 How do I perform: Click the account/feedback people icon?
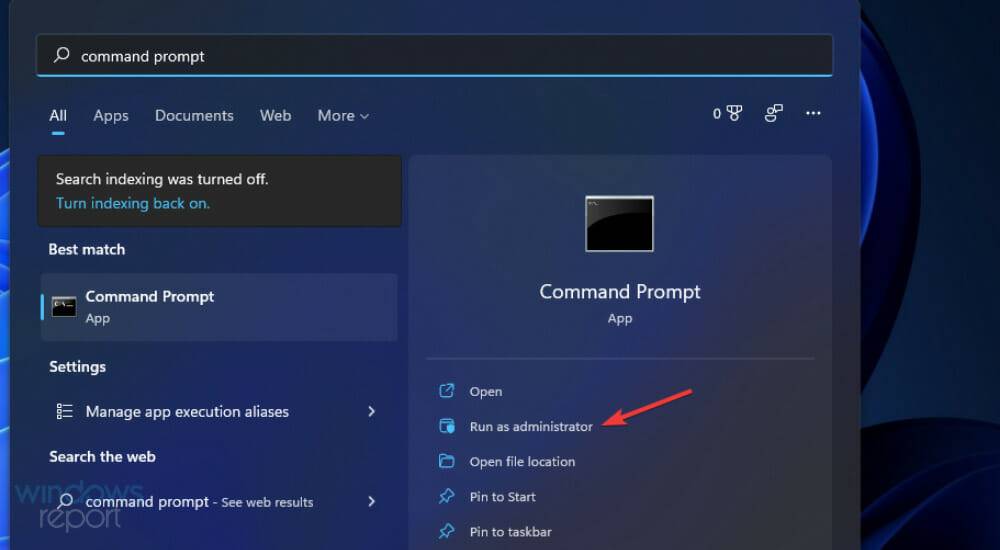774,114
